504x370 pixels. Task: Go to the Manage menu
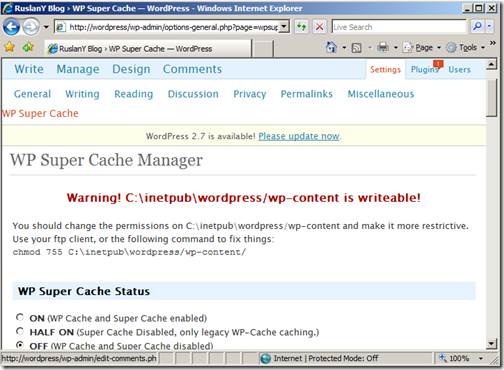[78, 69]
